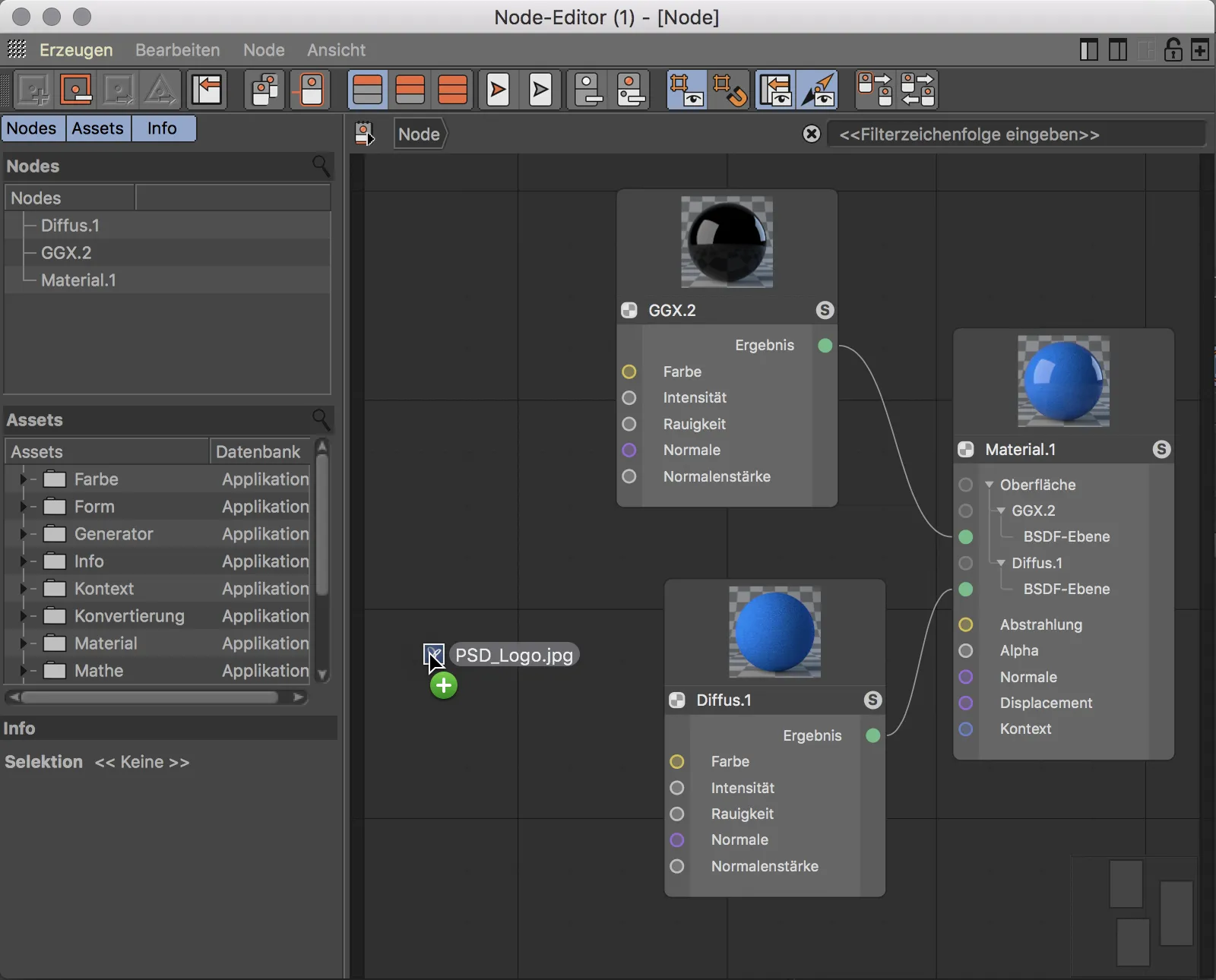Click the green Ergebnis port on Diffus.1
This screenshot has width=1216, height=980.
(x=872, y=735)
